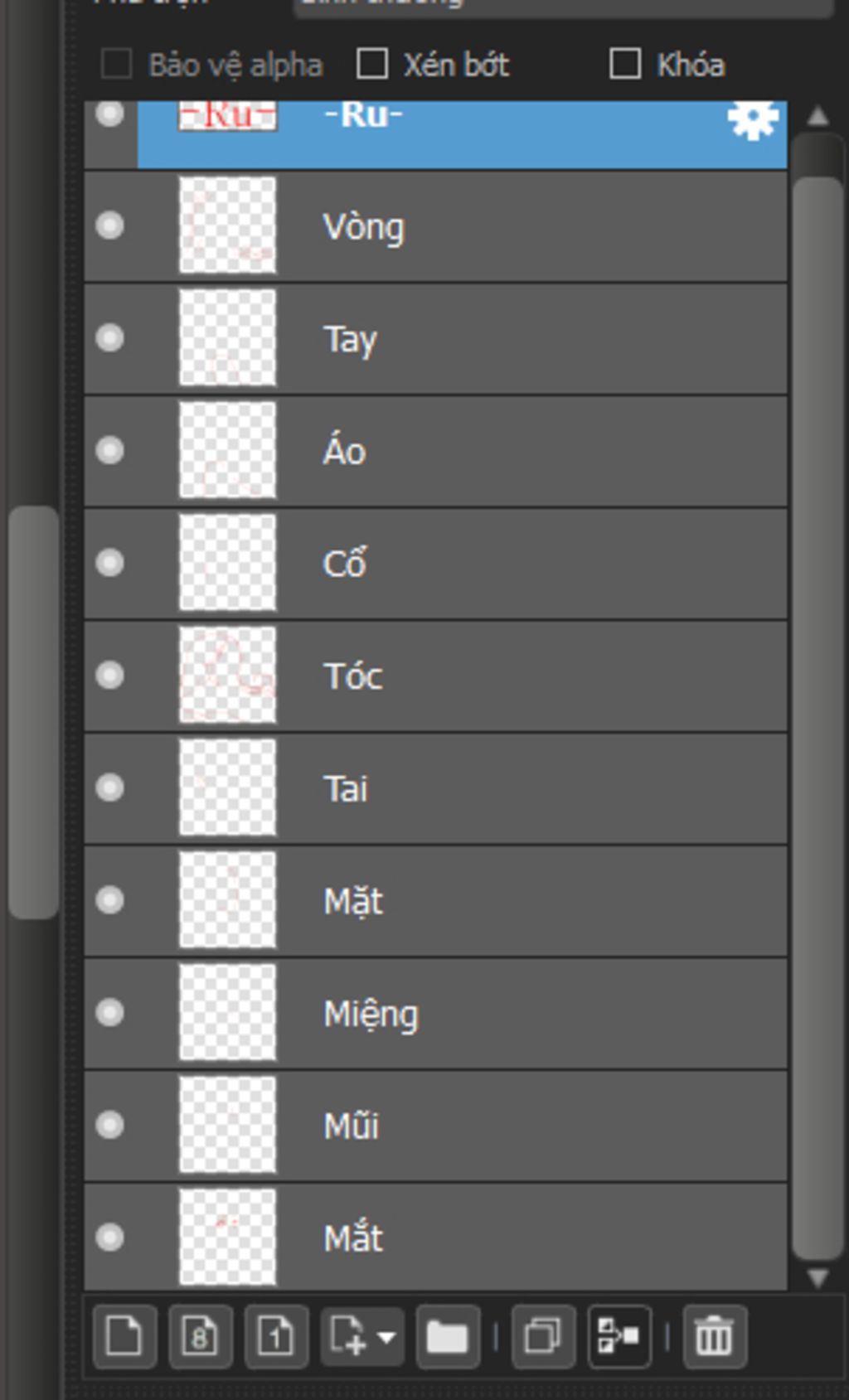This screenshot has height=1400, width=849.
Task: Enable the Khóa checkbox
Action: [x=625, y=64]
